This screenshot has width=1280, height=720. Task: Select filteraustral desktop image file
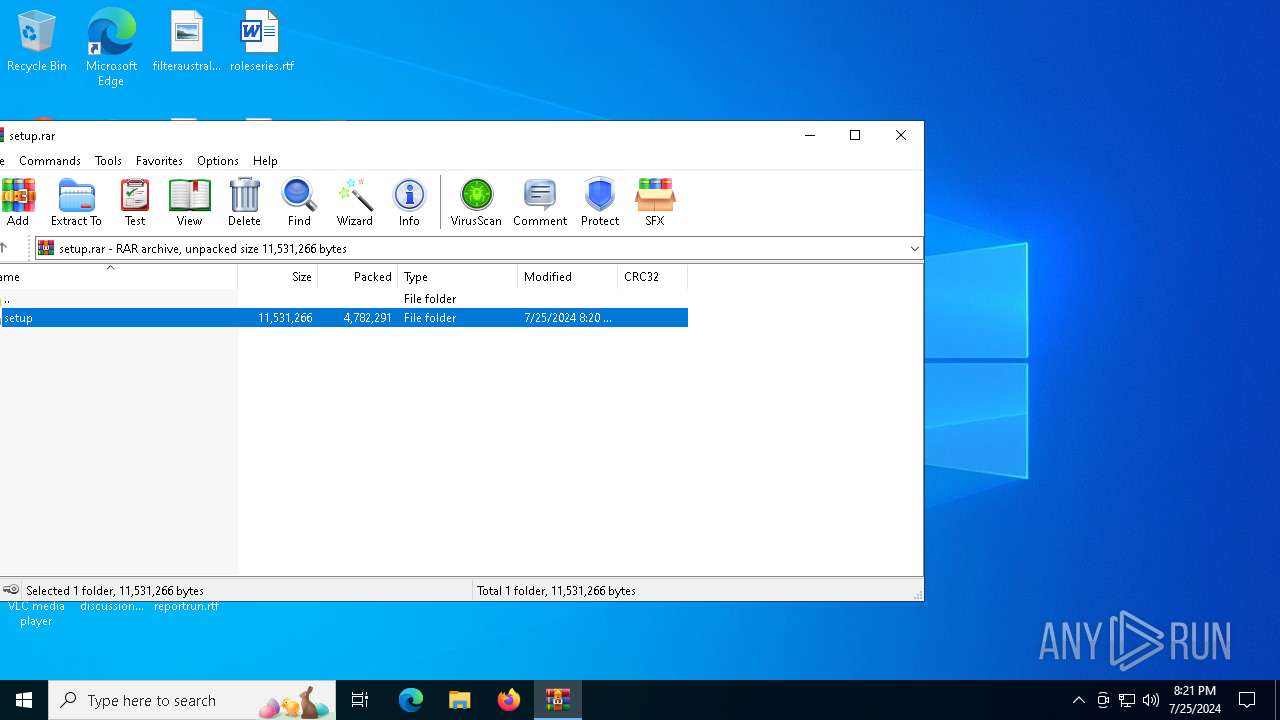186,42
